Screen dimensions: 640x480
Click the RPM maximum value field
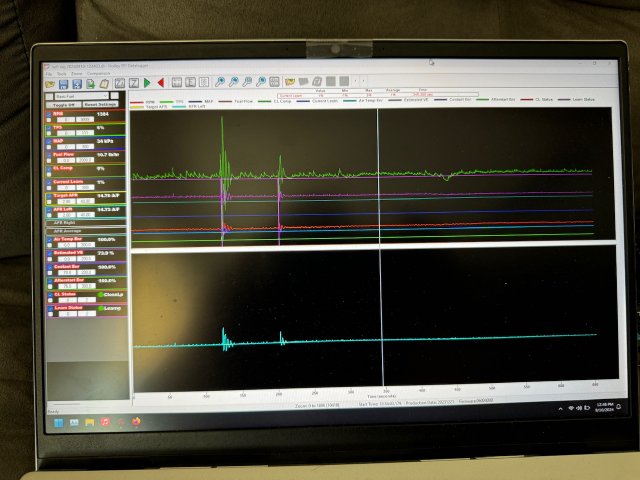(82, 120)
